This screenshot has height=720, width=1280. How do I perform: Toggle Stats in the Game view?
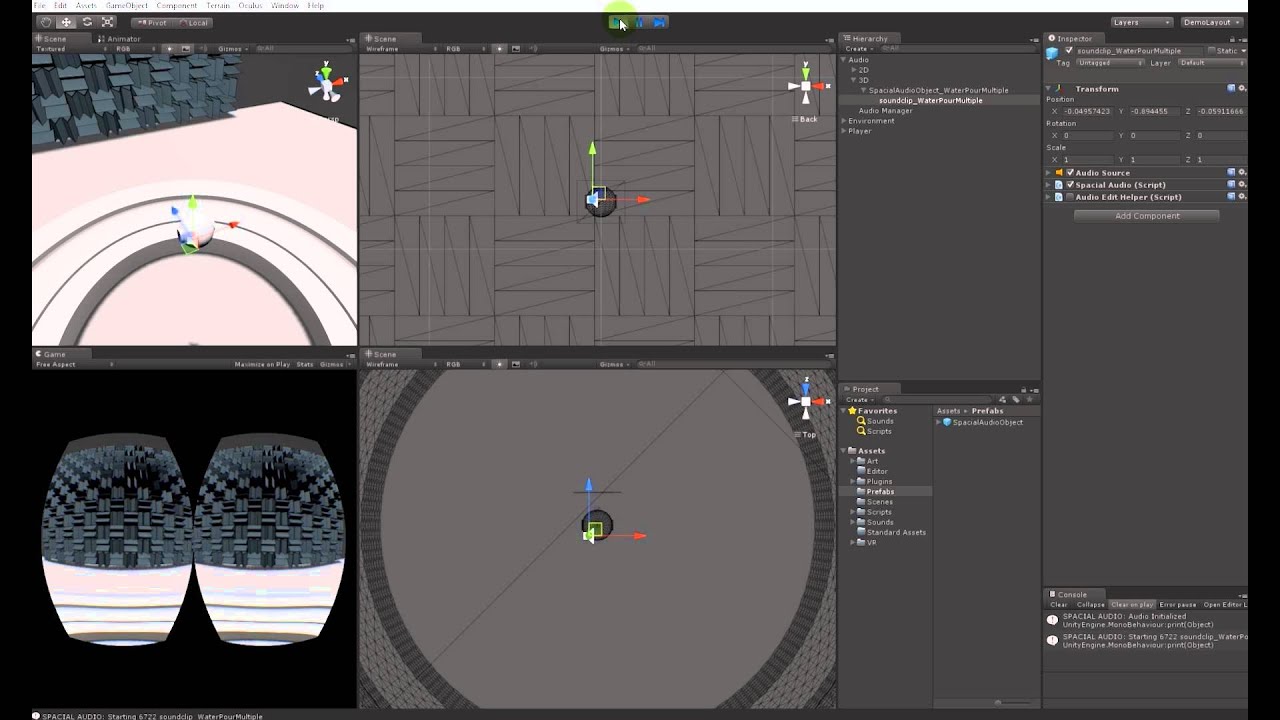point(305,364)
